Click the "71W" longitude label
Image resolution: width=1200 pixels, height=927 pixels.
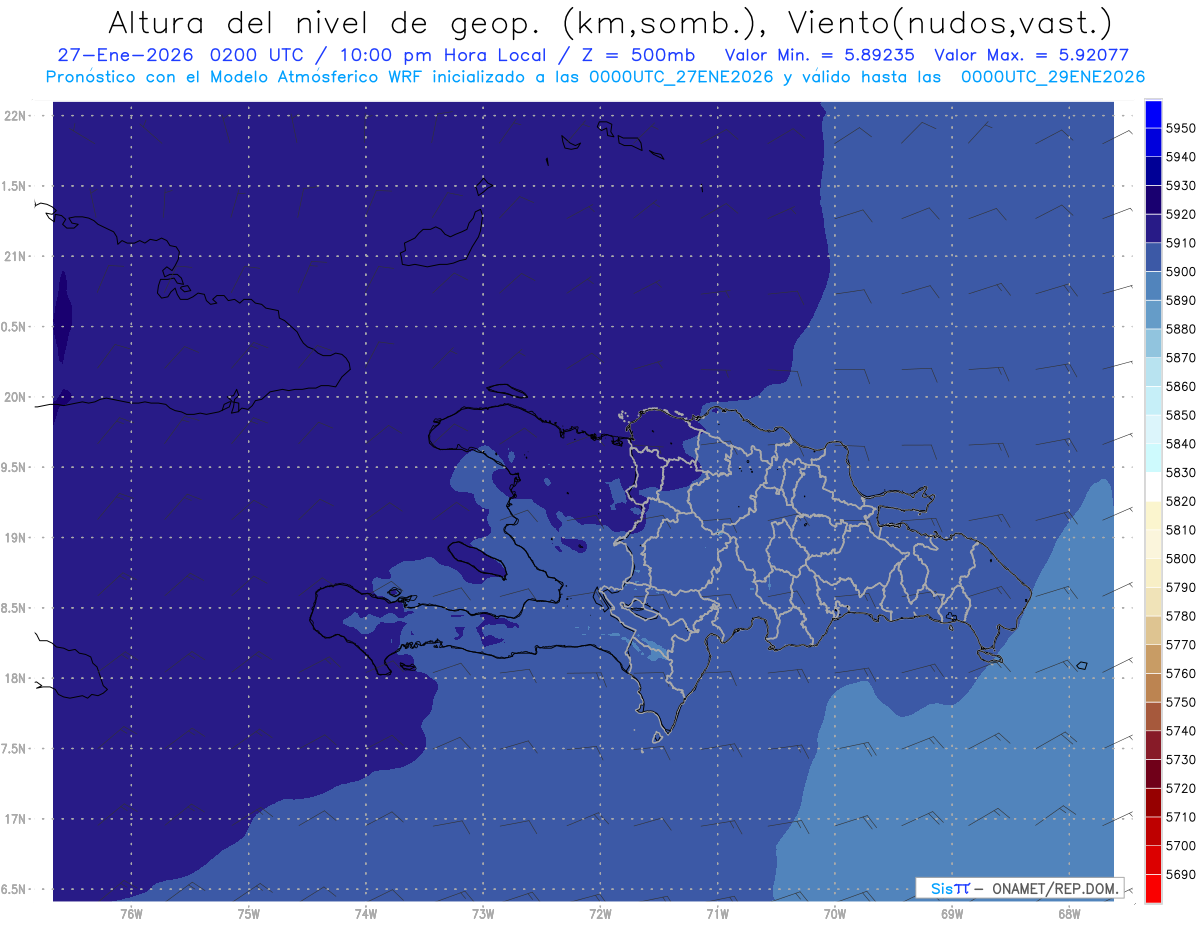tap(717, 914)
